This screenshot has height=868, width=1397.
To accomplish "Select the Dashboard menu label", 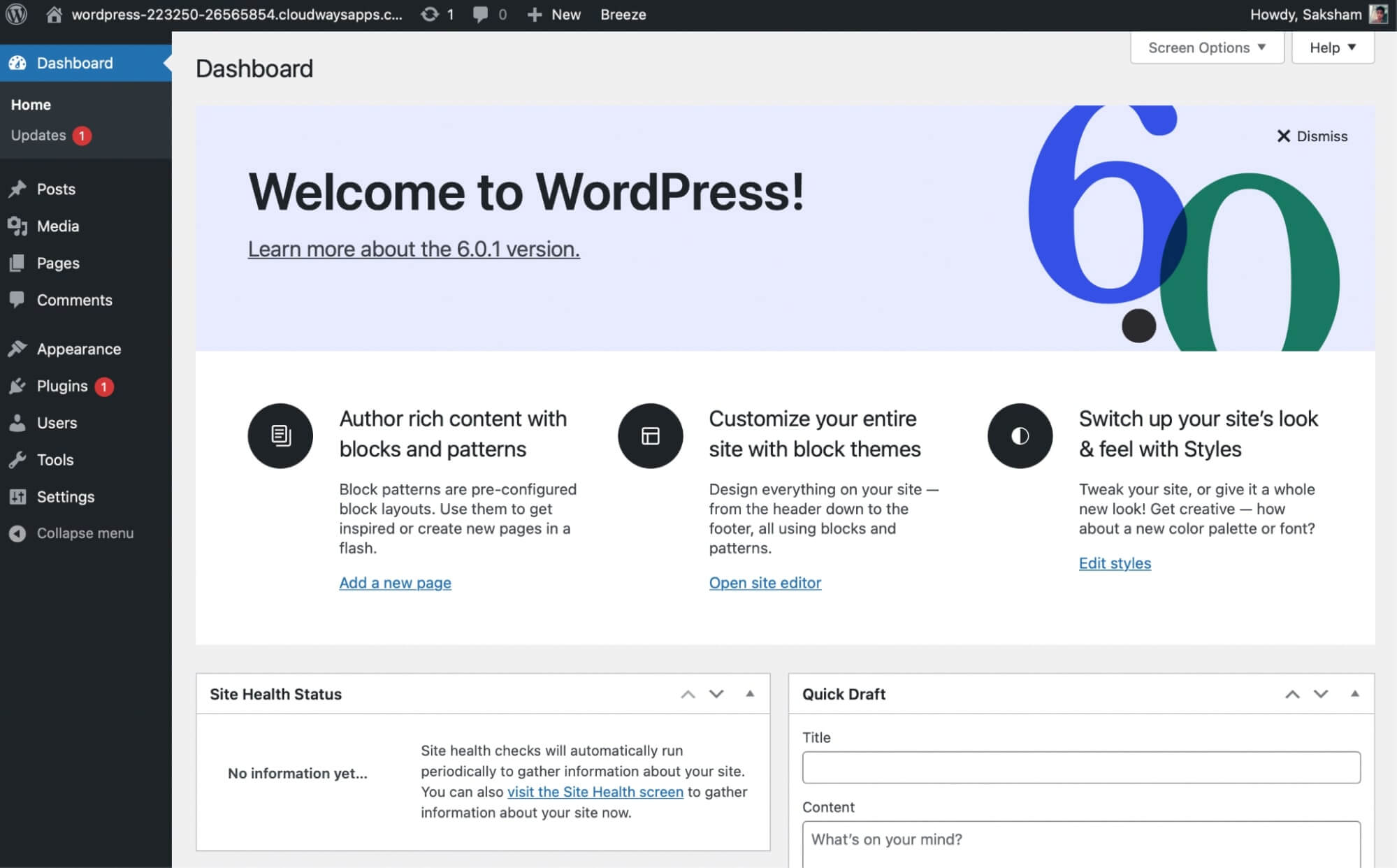I will [x=75, y=63].
